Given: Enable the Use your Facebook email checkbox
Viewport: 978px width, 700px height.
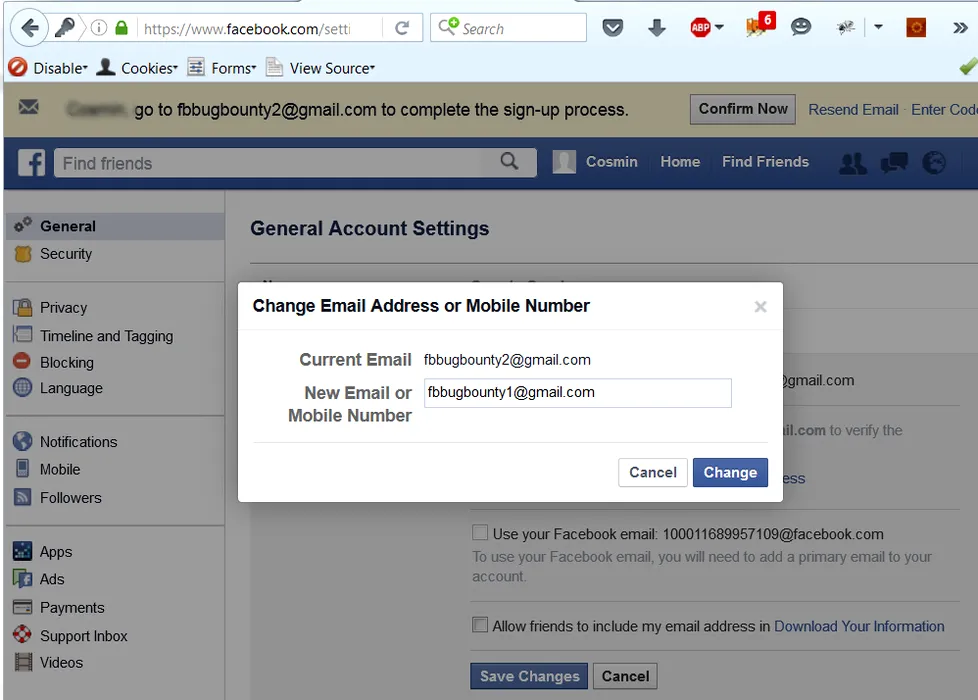Looking at the screenshot, I should click(x=480, y=533).
